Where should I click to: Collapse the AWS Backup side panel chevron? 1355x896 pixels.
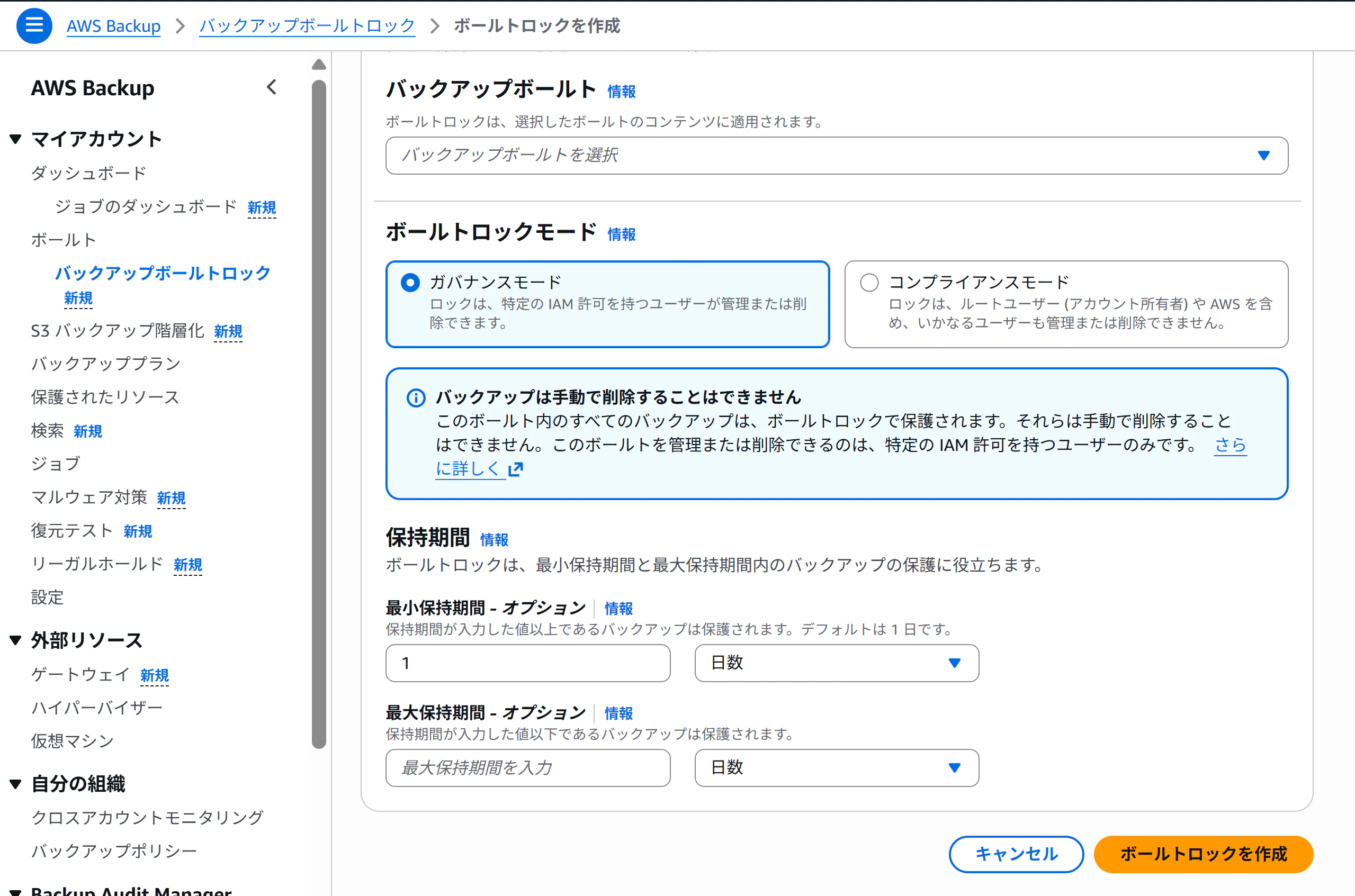[272, 87]
